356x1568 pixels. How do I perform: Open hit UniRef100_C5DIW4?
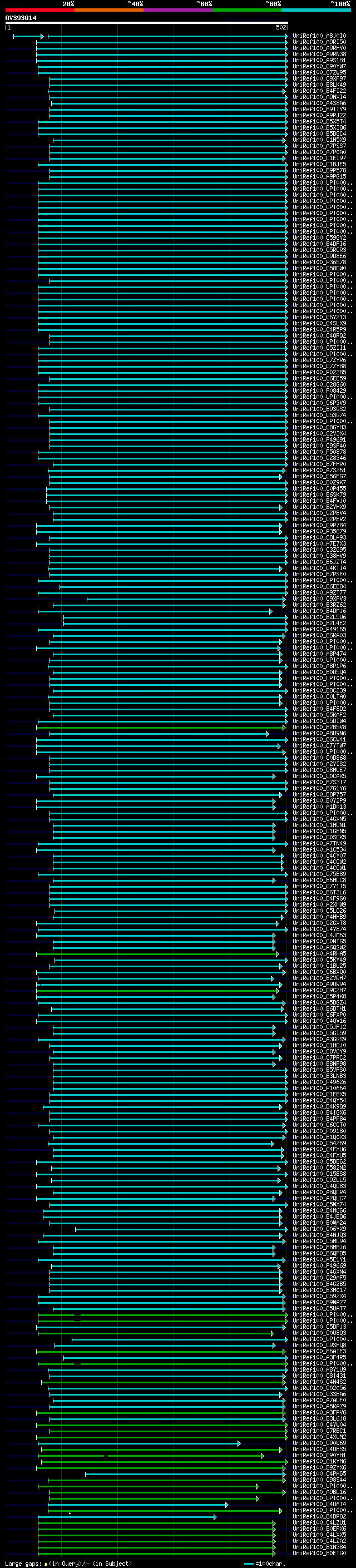(319, 721)
